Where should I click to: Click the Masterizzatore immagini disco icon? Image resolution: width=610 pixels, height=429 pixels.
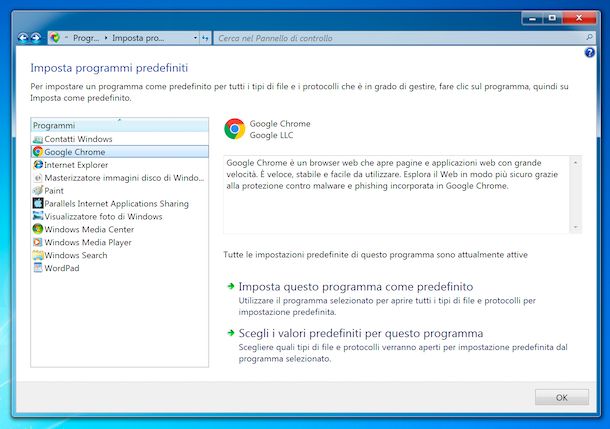pos(38,178)
